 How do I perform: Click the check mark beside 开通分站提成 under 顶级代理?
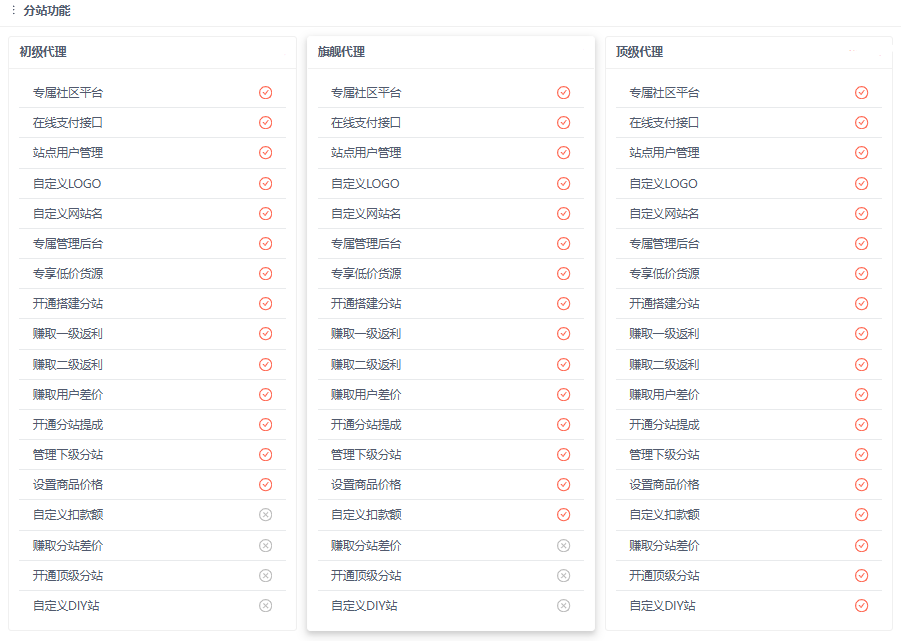click(x=860, y=424)
